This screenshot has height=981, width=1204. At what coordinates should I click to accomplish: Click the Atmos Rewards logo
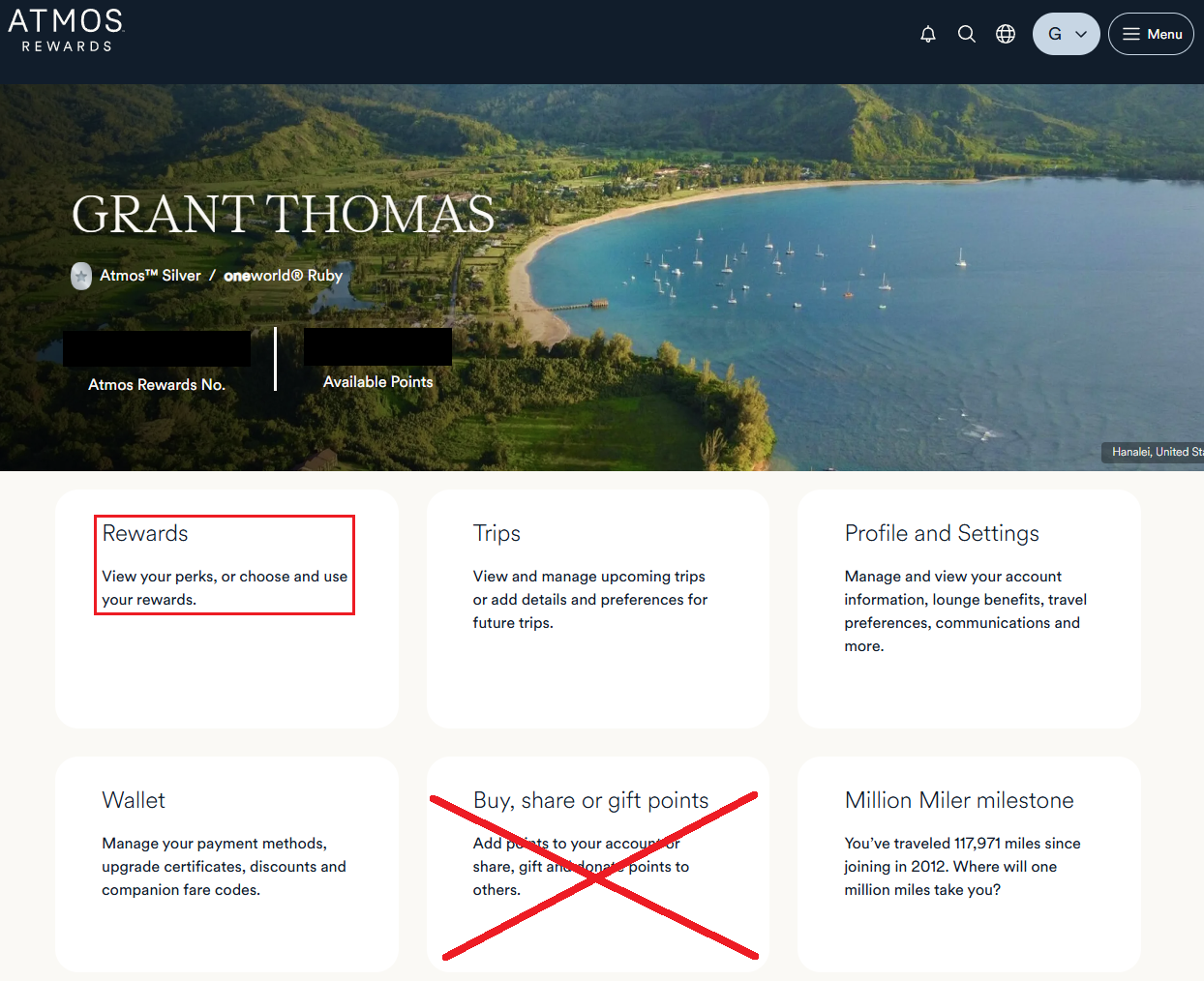coord(66,31)
